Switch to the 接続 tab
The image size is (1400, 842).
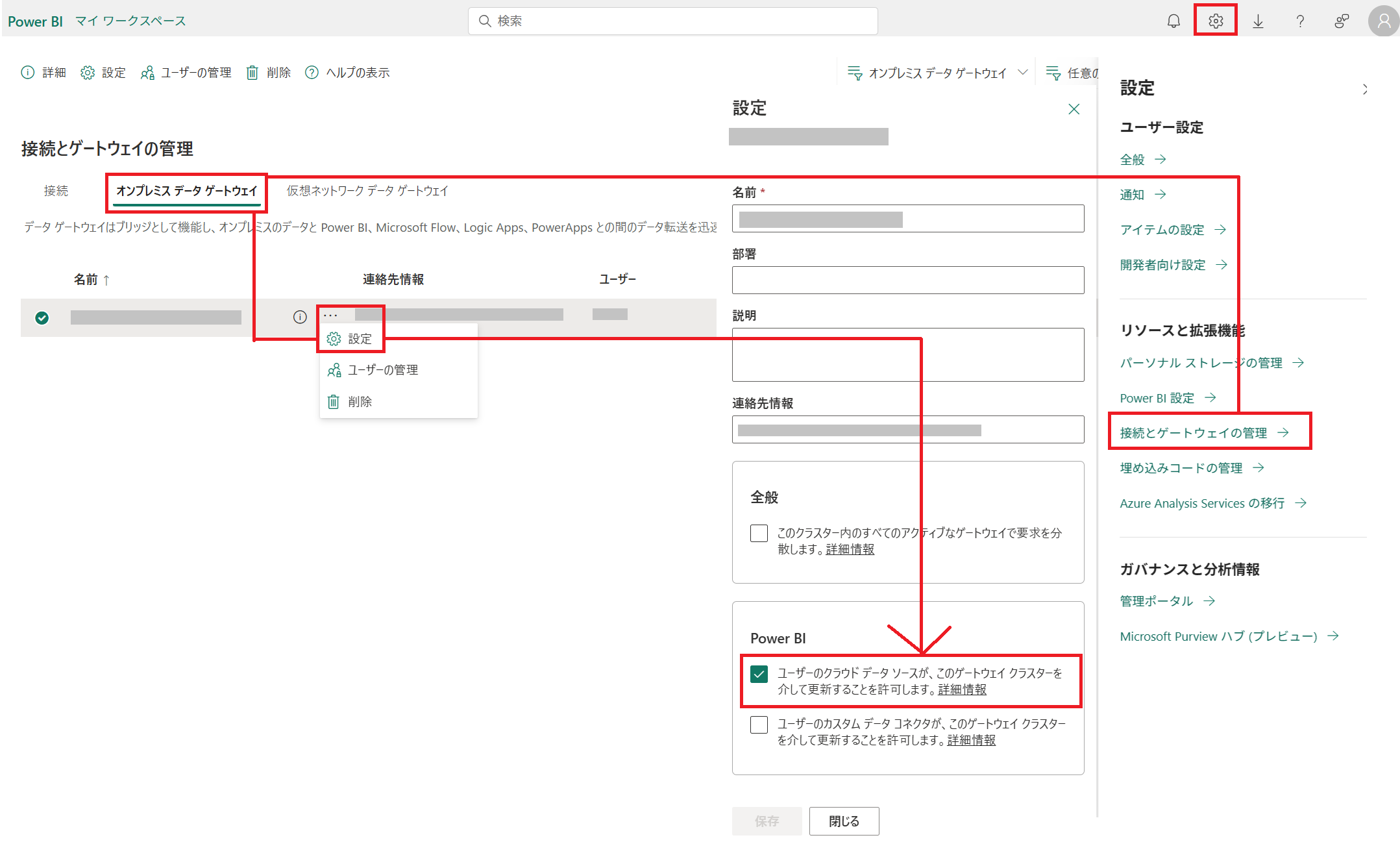coord(56,191)
